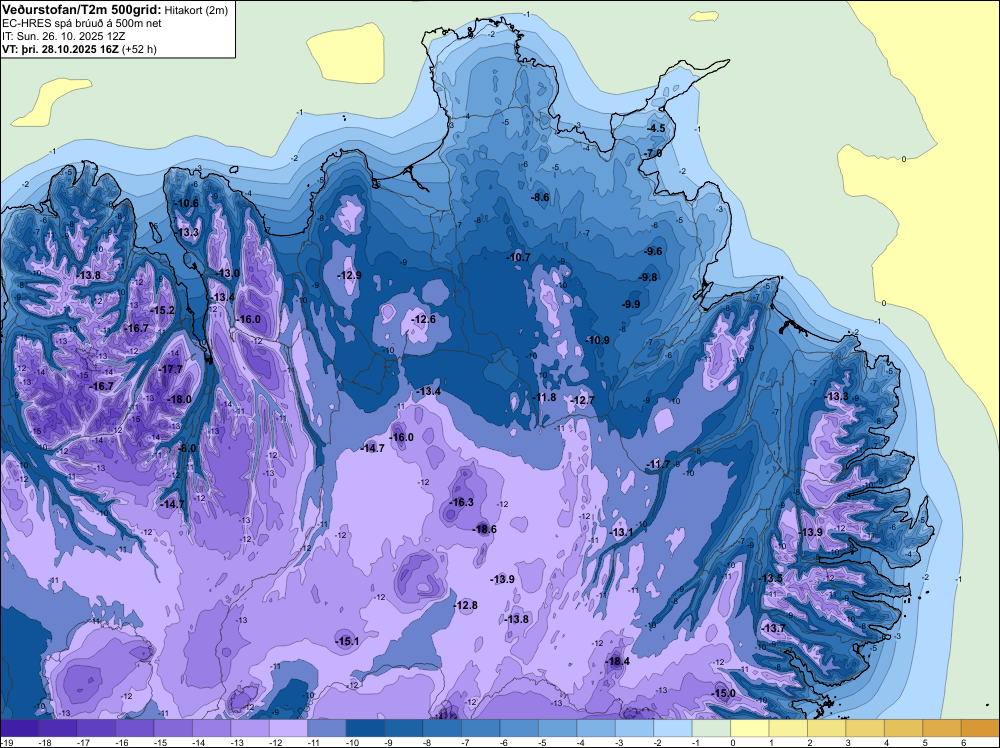Click the '-13.5' temperature value
Screen dimensions: 1000x748
point(770,578)
